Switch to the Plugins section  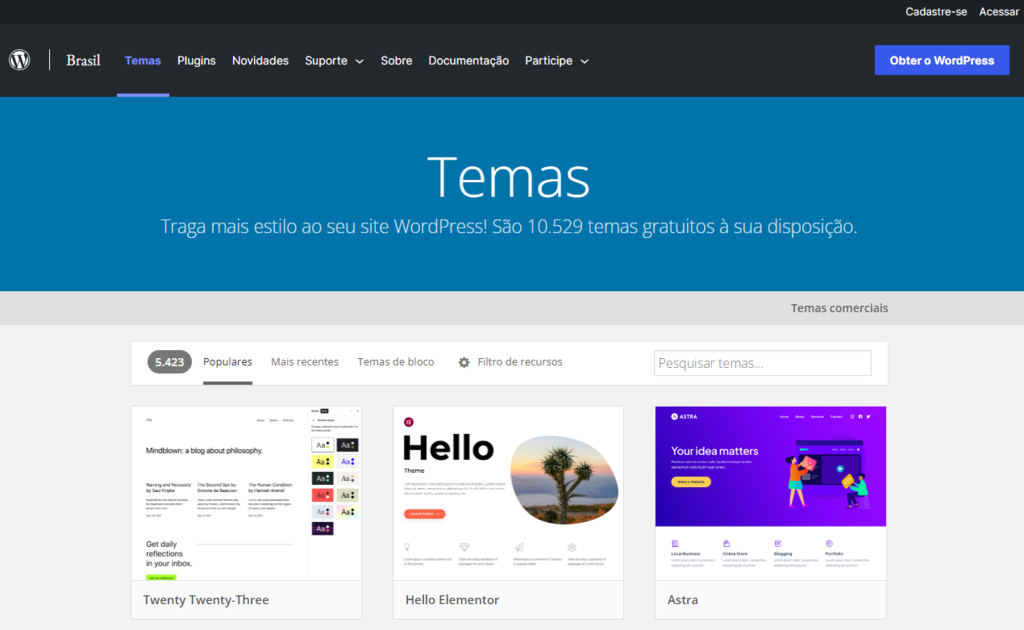click(x=196, y=60)
